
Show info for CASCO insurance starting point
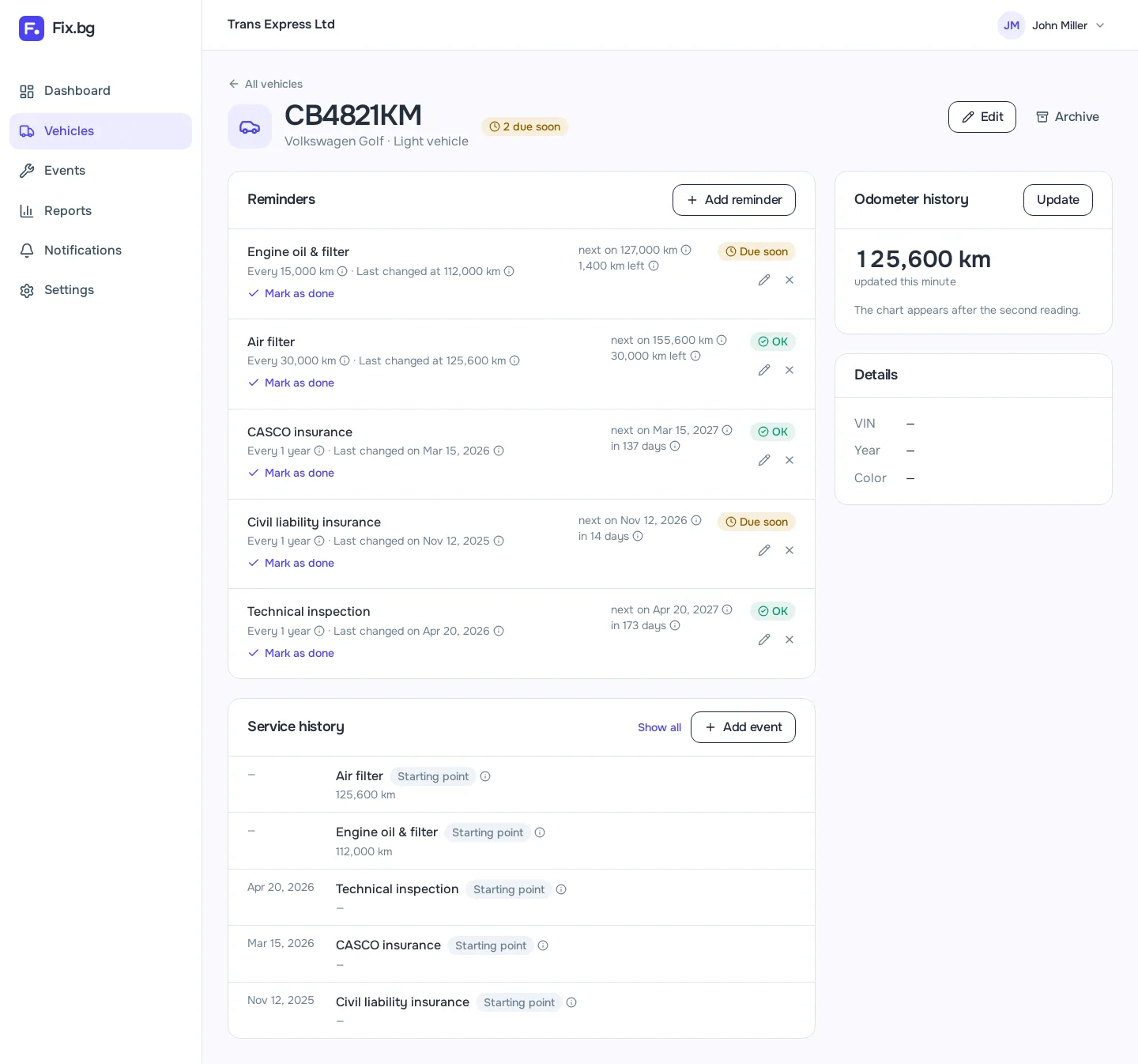tap(543, 945)
